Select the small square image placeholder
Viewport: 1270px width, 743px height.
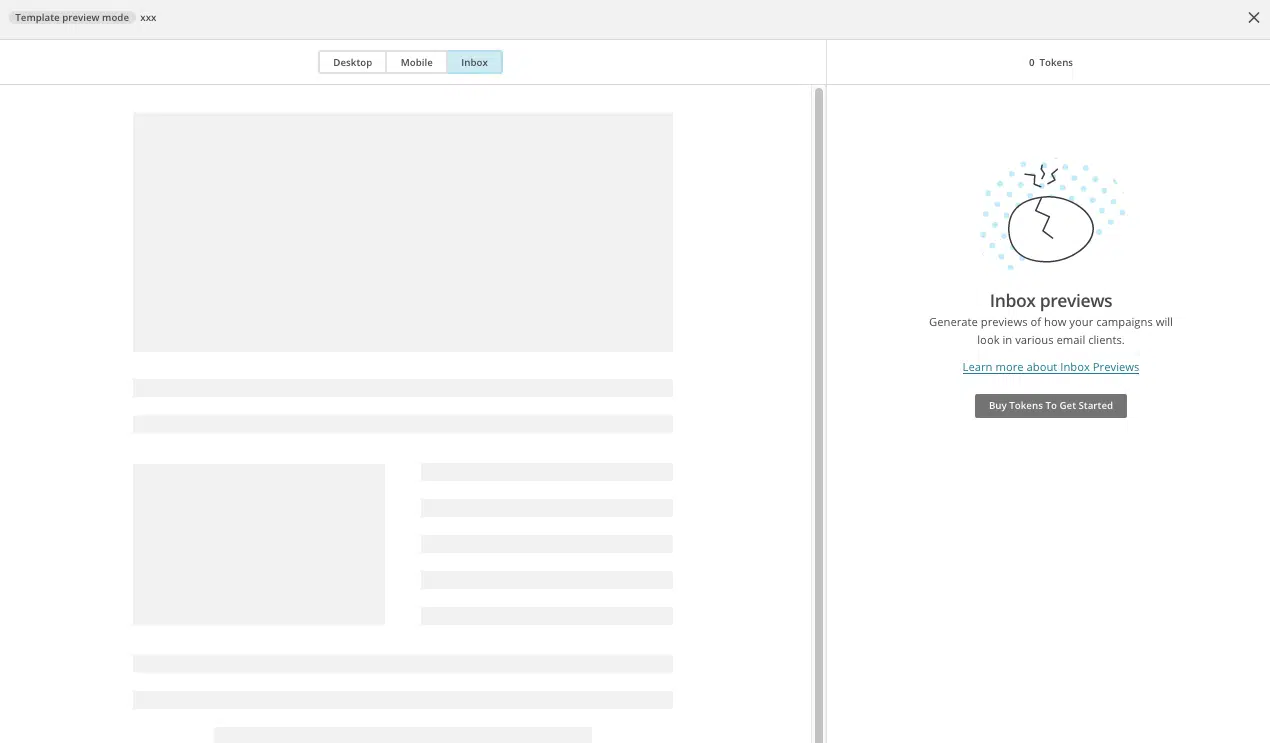[259, 544]
